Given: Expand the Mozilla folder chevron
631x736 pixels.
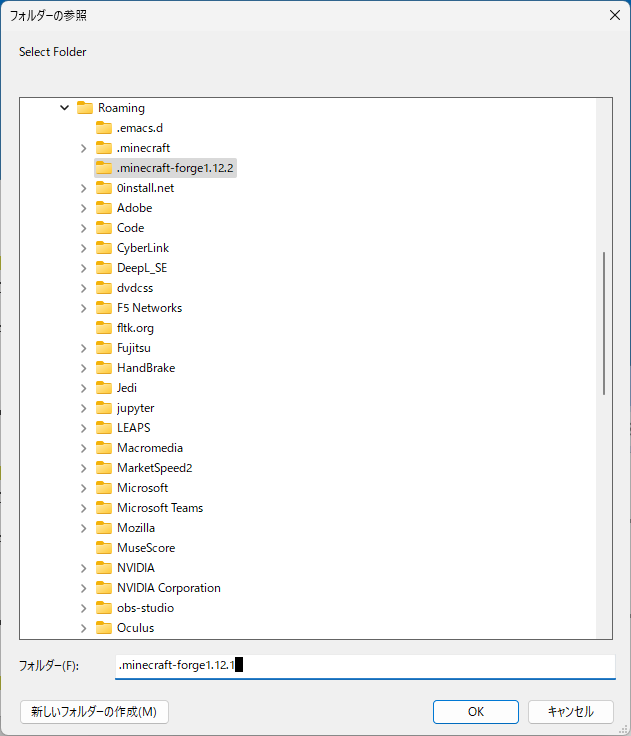Looking at the screenshot, I should (x=84, y=528).
